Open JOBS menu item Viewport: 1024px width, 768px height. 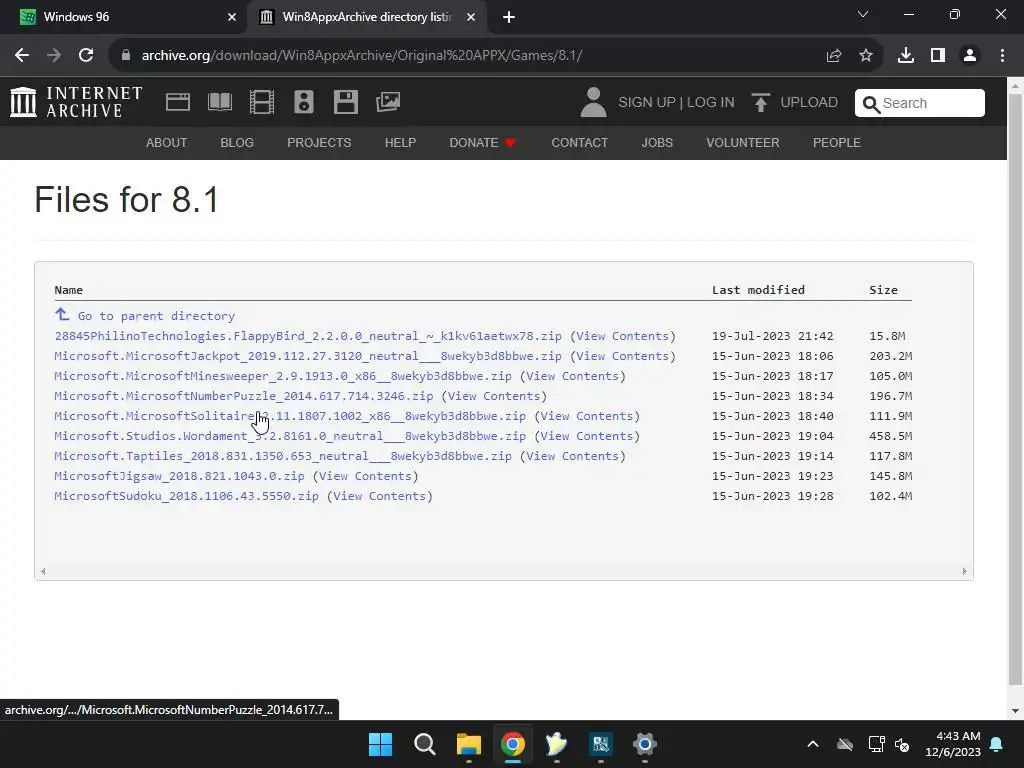[x=657, y=142]
